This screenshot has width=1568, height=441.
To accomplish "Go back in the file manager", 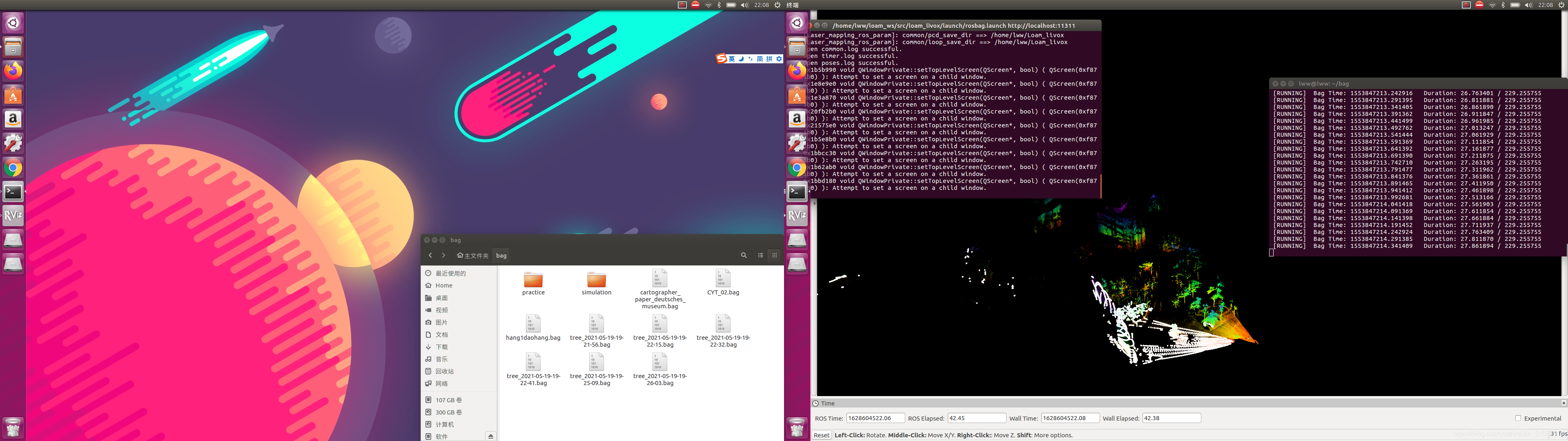I will pos(430,255).
